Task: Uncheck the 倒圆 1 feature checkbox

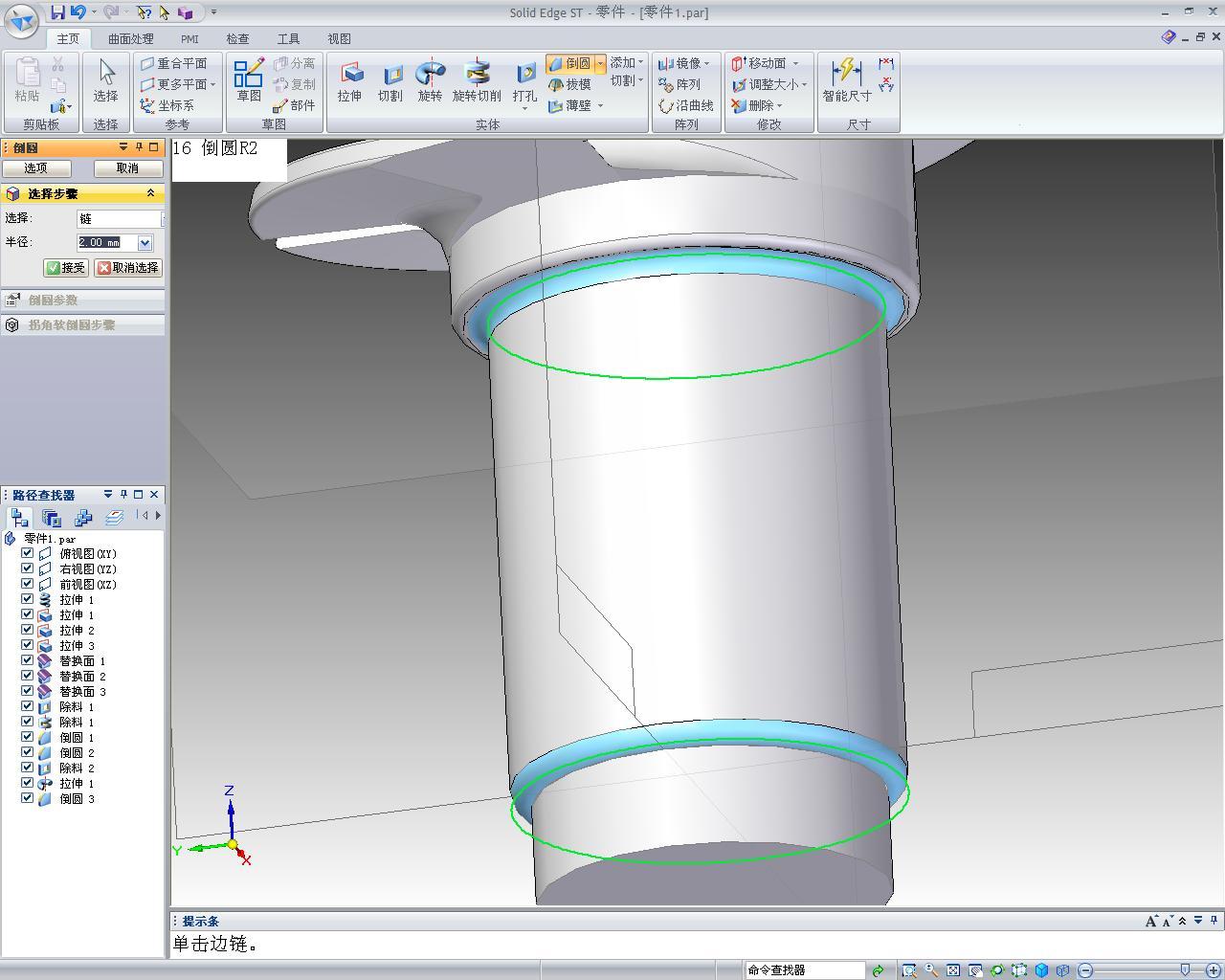Action: [28, 737]
